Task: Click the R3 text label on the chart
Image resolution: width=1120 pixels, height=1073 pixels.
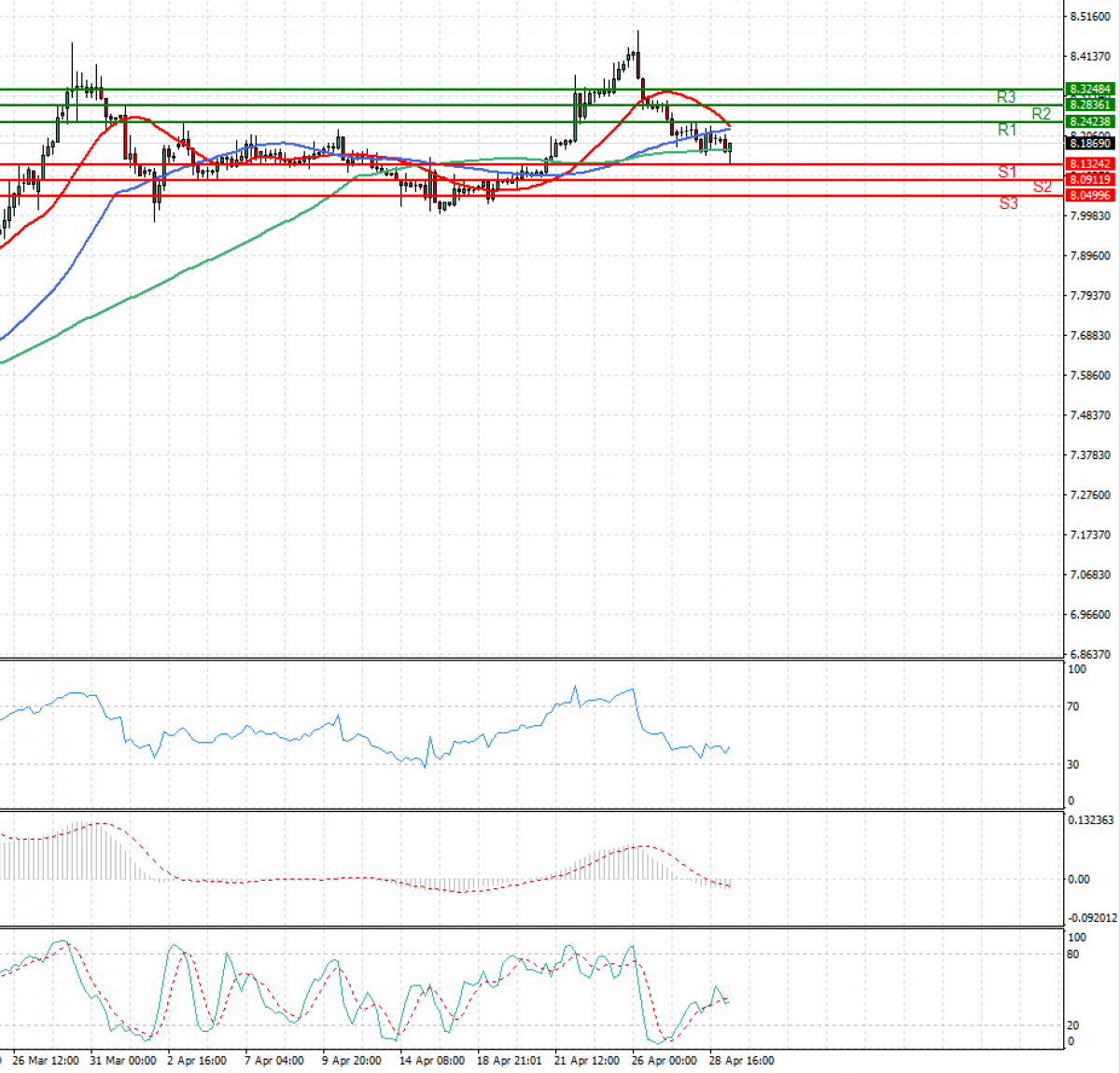Action: (x=1007, y=95)
